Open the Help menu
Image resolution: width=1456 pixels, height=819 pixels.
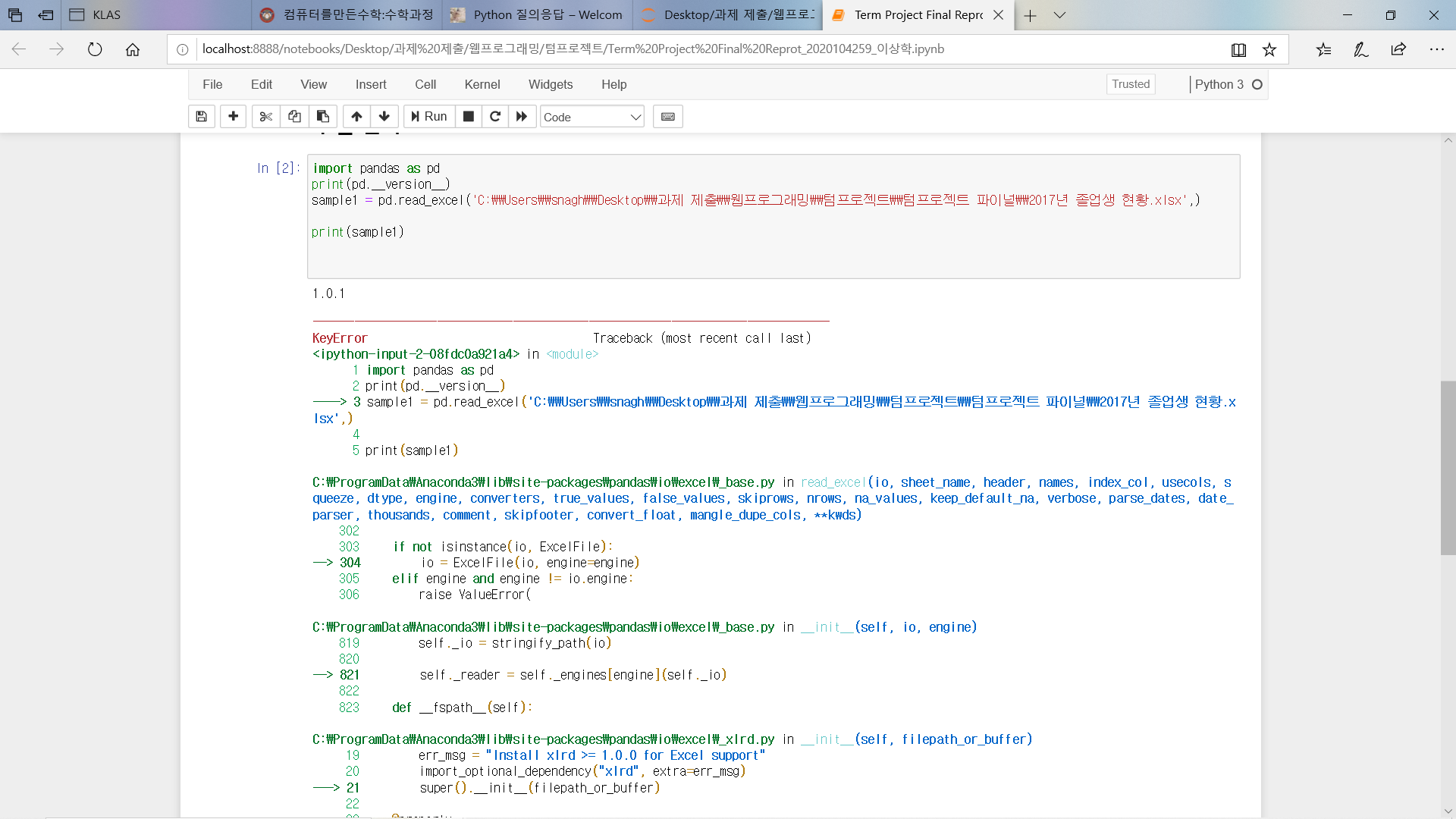614,84
